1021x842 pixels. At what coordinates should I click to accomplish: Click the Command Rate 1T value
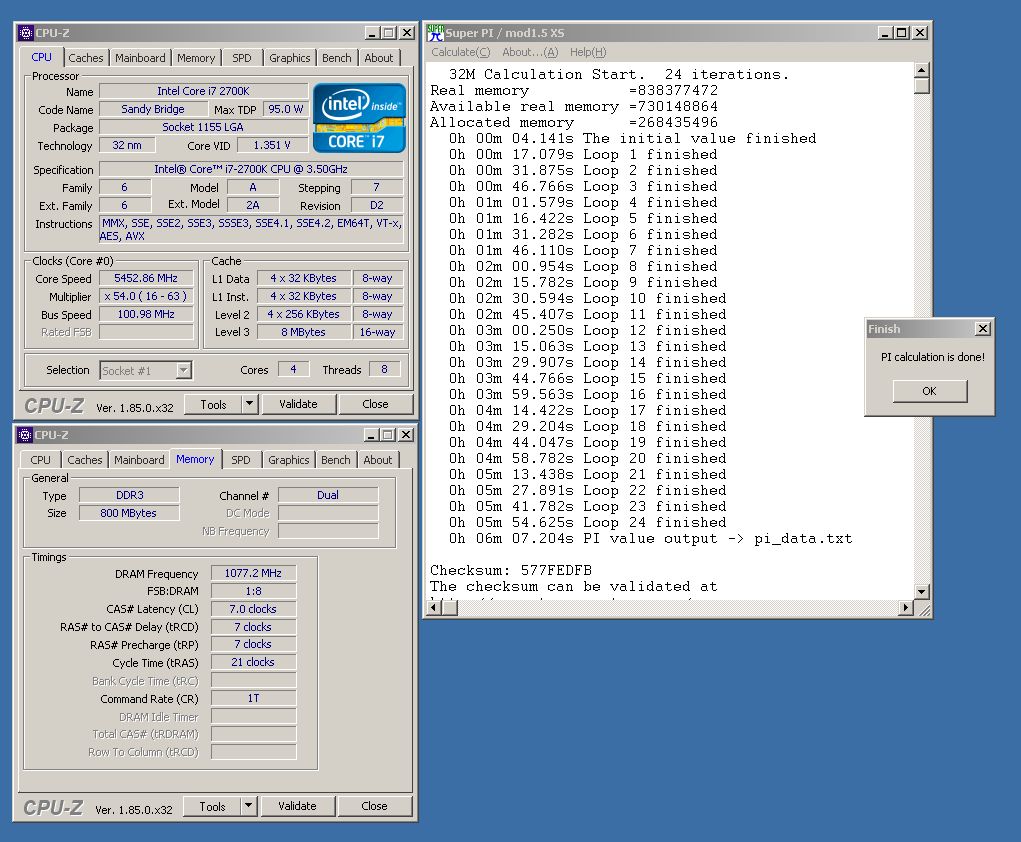tap(253, 698)
